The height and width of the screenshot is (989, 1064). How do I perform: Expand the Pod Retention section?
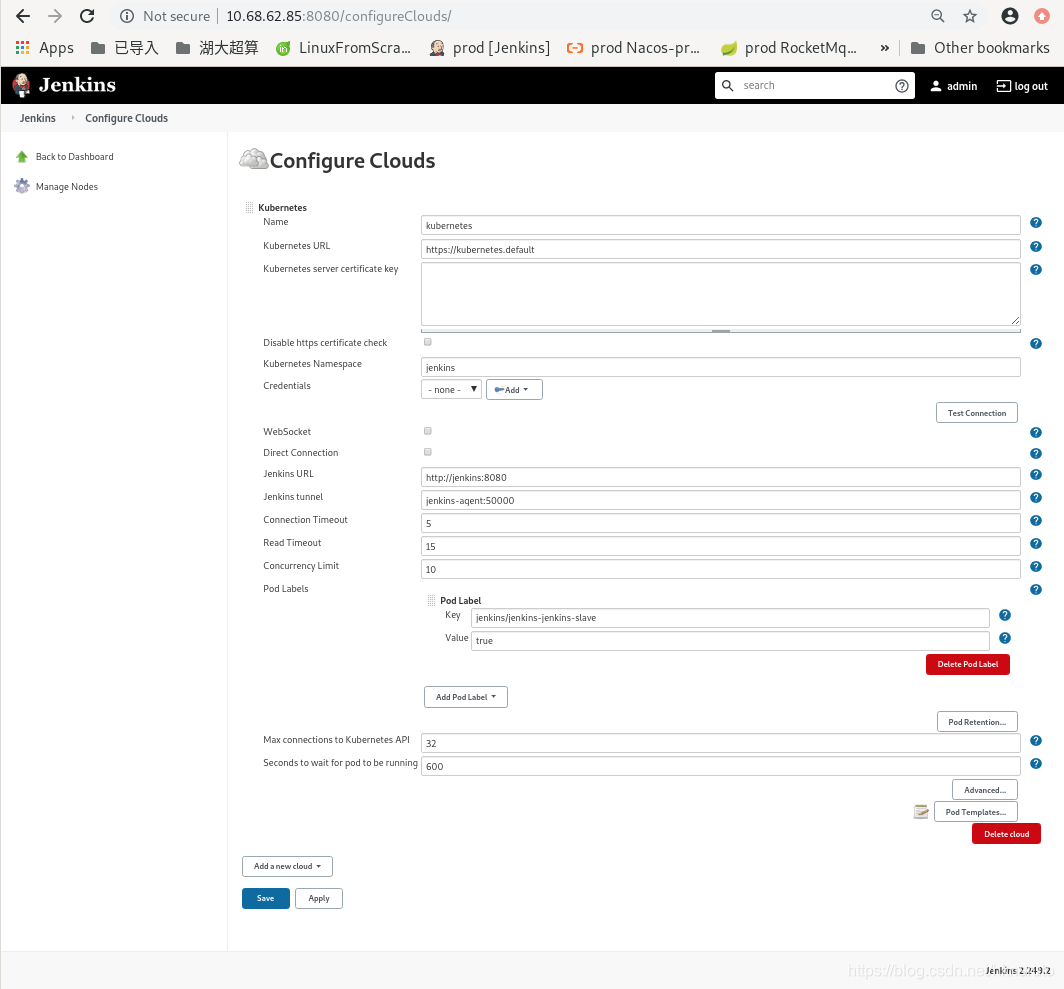click(977, 722)
